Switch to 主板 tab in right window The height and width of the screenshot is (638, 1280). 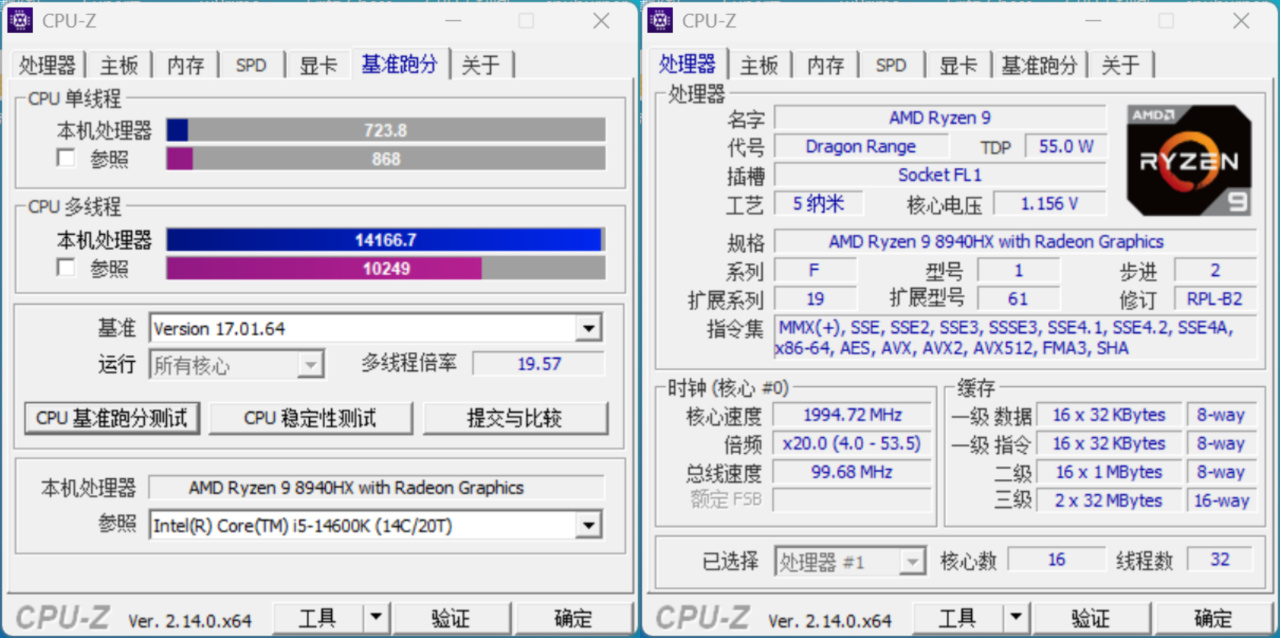(759, 65)
